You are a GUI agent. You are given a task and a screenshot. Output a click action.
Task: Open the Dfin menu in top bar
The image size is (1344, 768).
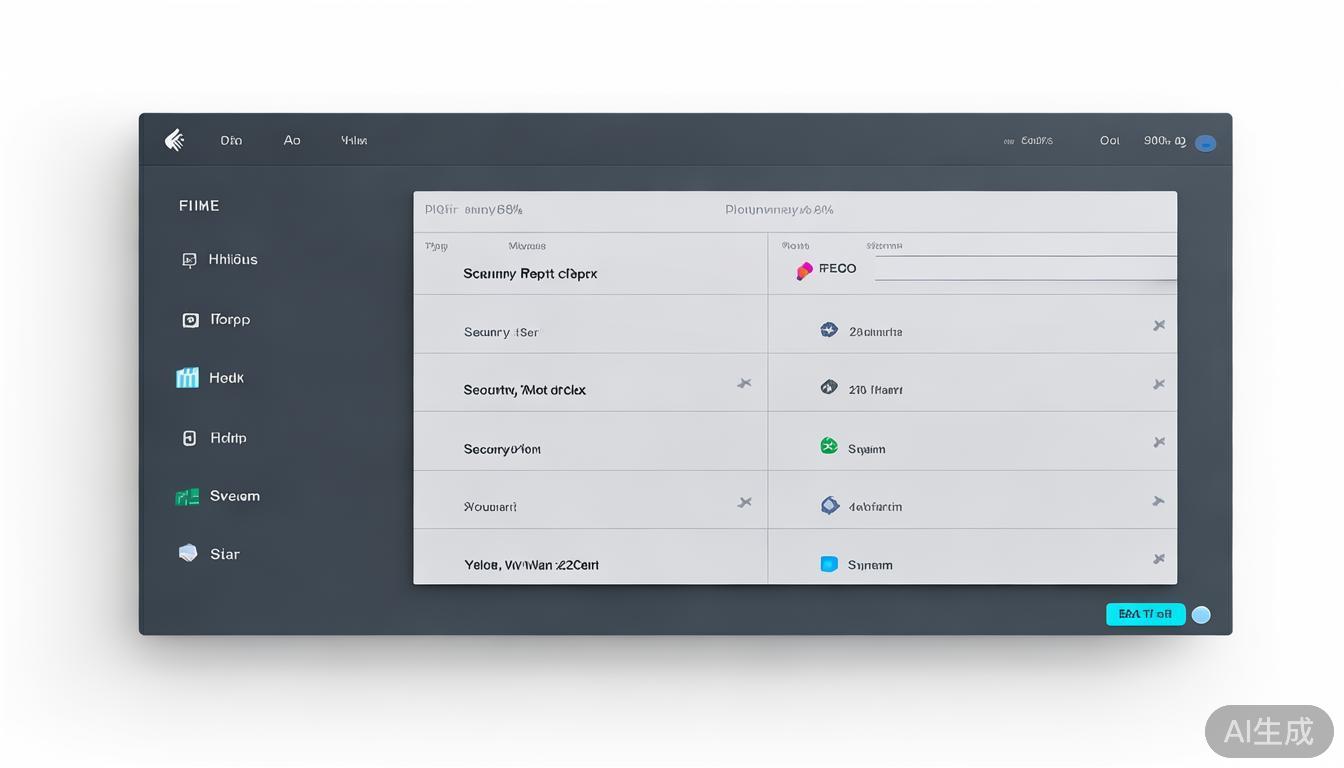[x=231, y=141]
